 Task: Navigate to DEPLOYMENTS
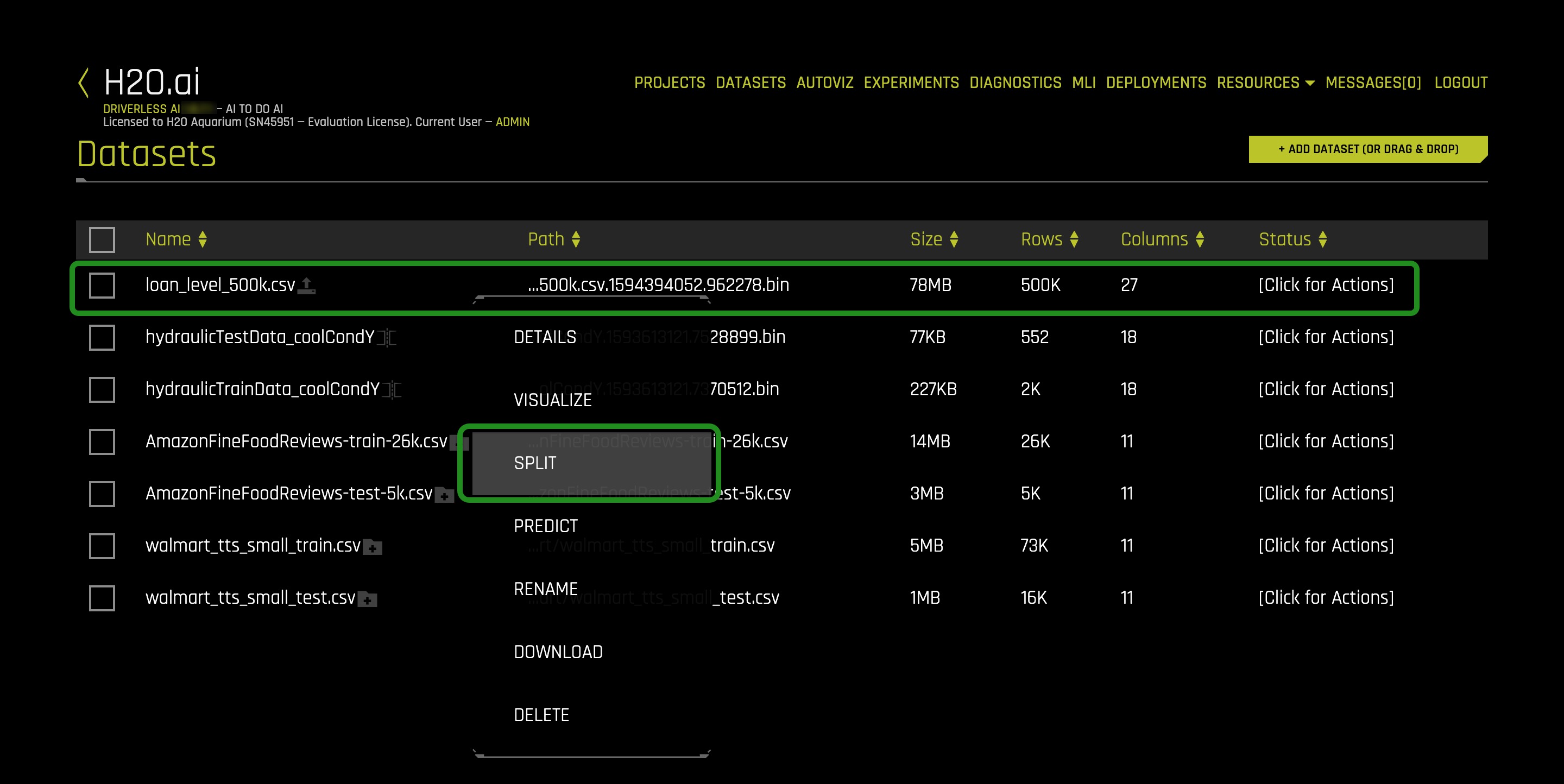tap(1156, 83)
